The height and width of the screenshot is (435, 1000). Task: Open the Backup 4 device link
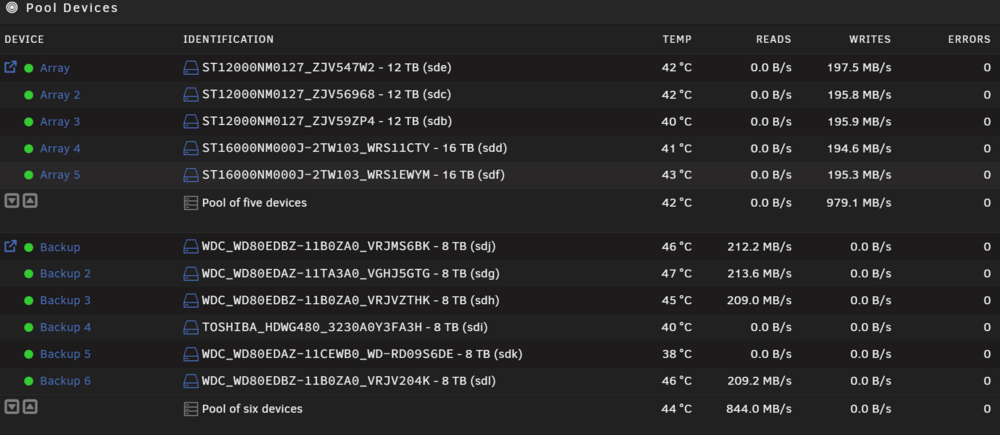point(65,327)
